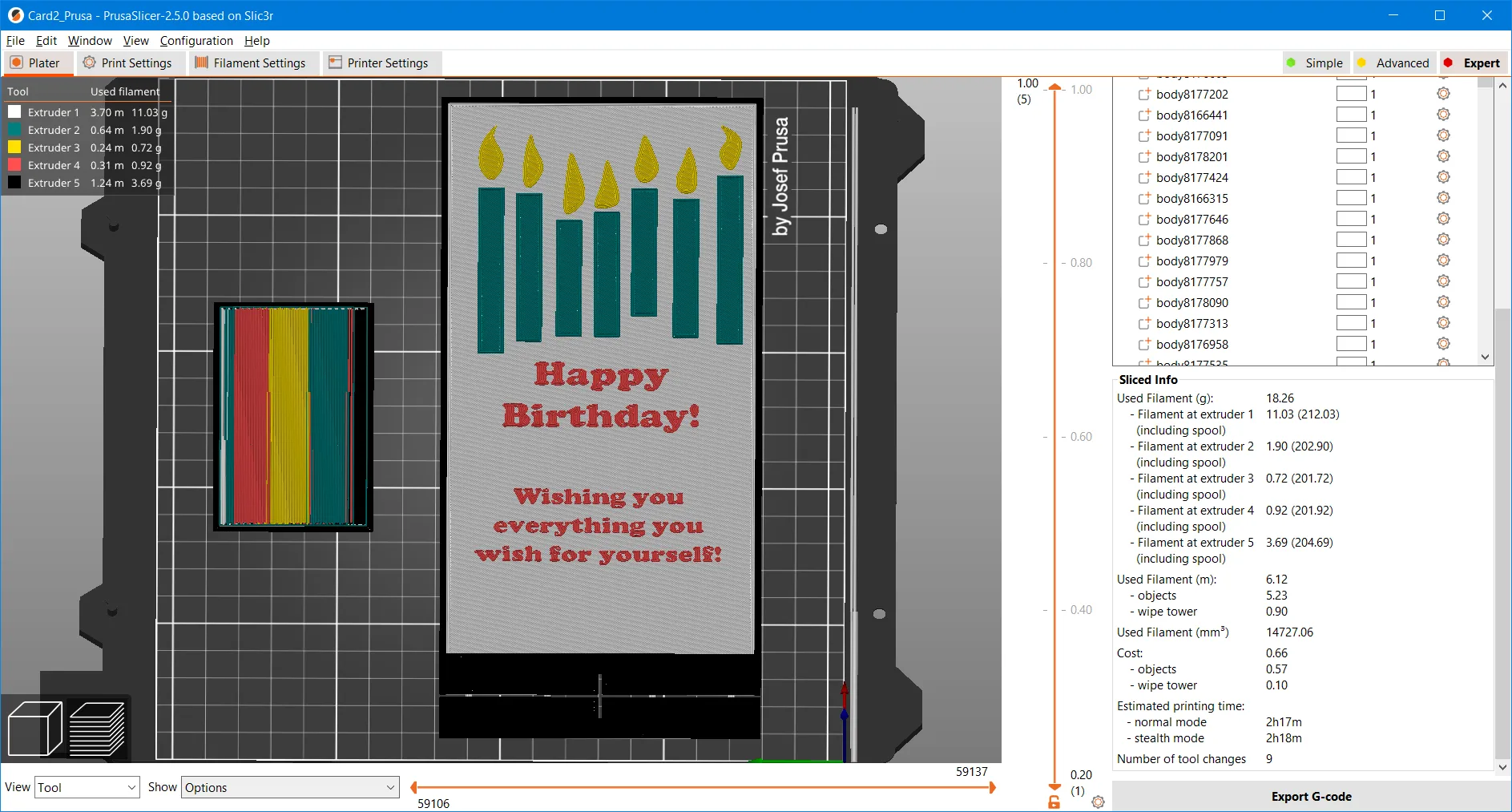Open the gear settings for body8176958
Image resolution: width=1512 pixels, height=812 pixels.
tap(1442, 343)
